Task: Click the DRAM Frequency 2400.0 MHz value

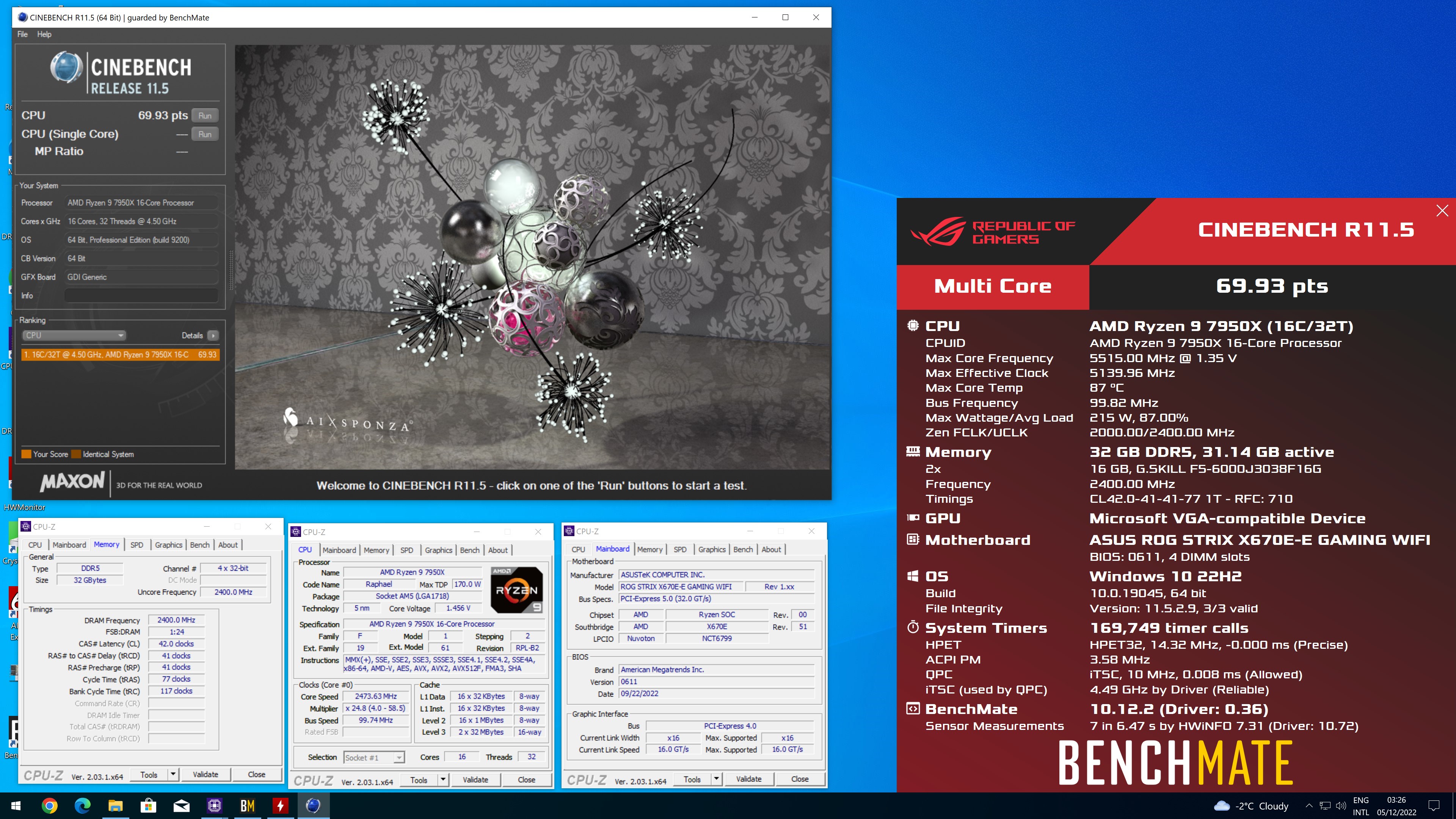Action: [x=176, y=620]
